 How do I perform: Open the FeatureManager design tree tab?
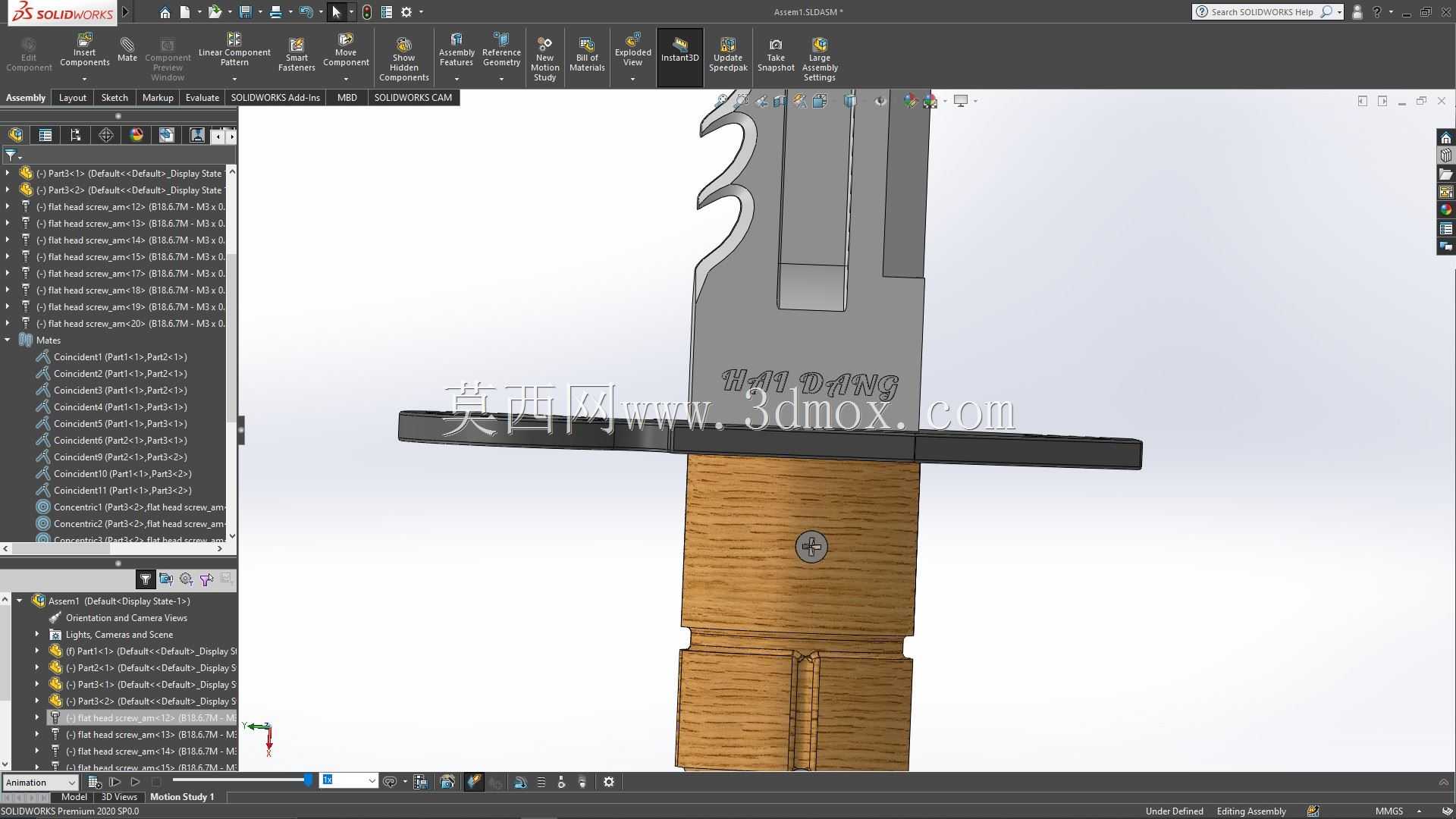pyautogui.click(x=16, y=135)
